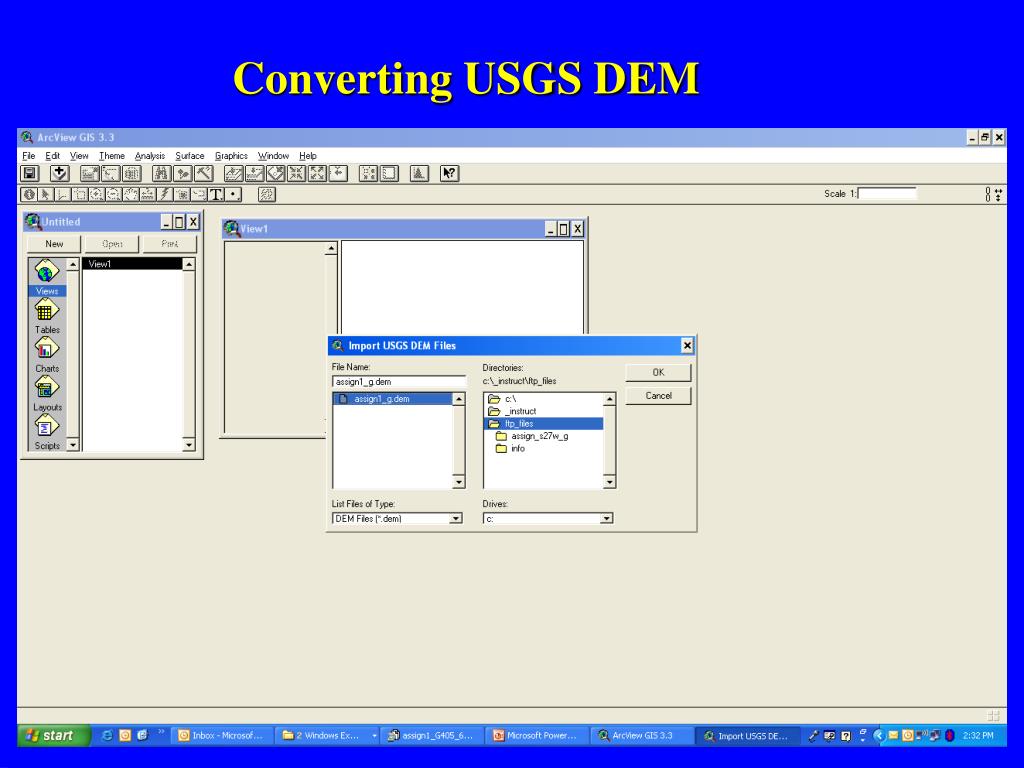Screen dimensions: 1024x768
Task: Click the Find binoculars icon
Action: (x=161, y=174)
